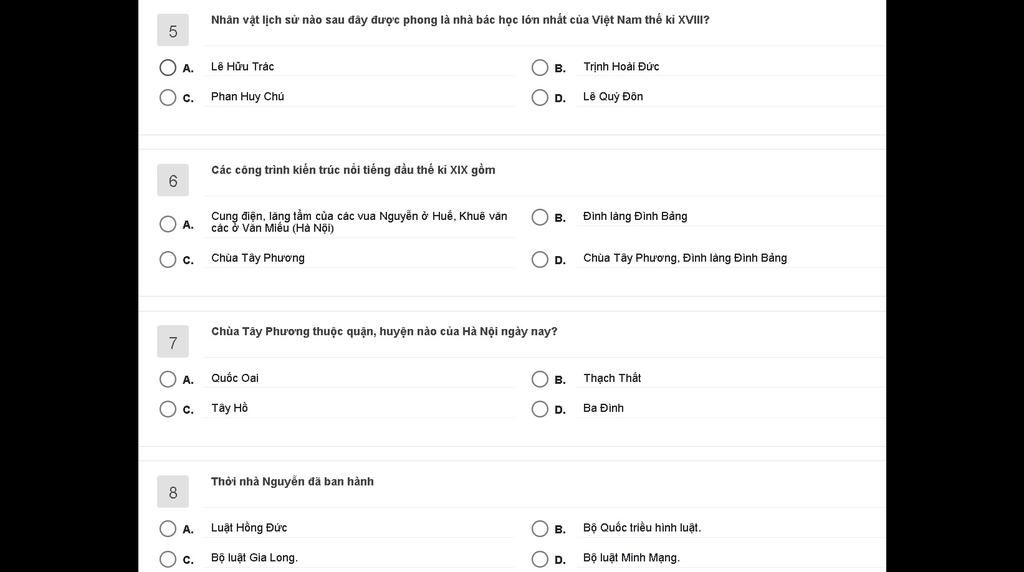This screenshot has width=1024, height=572.
Task: Select option B Đình làng Đình Bảng
Action: [540, 217]
